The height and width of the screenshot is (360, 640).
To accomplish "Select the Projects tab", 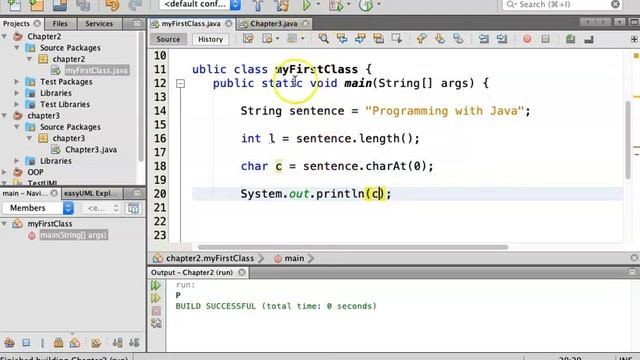I will [x=16, y=24].
